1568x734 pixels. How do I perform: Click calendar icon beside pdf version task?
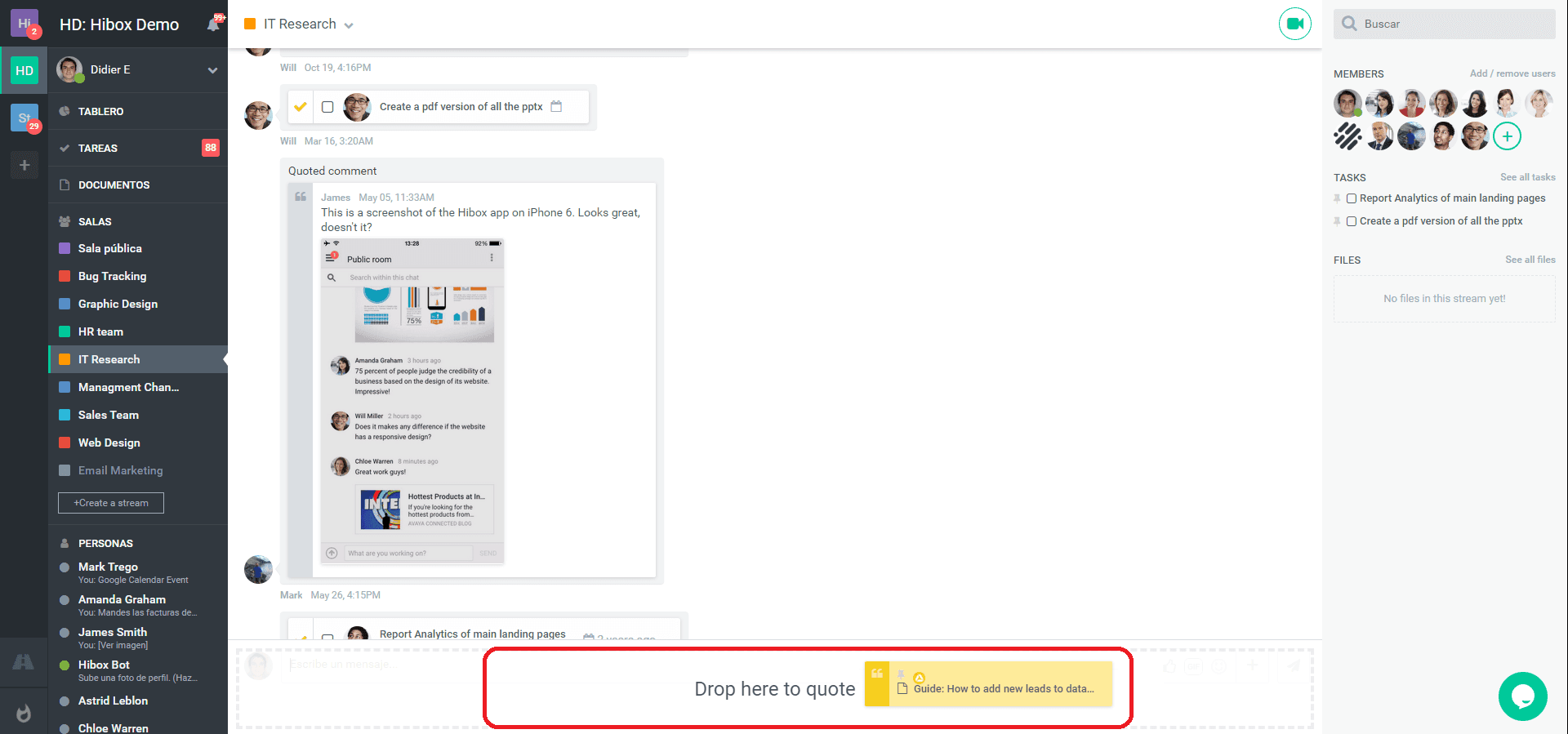pyautogui.click(x=556, y=106)
